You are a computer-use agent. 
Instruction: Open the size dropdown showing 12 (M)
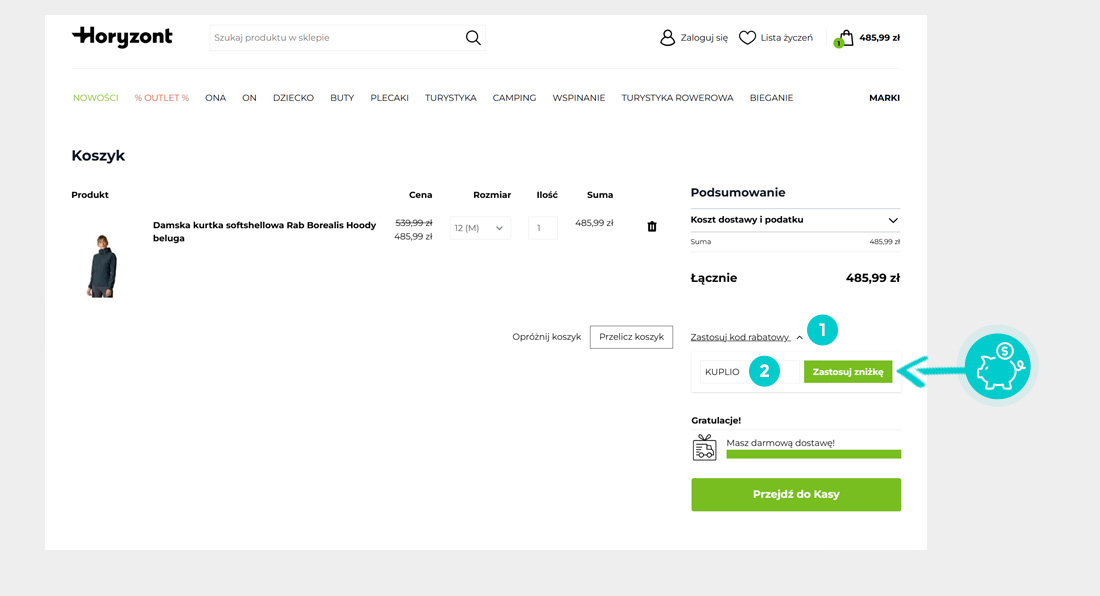coord(480,228)
